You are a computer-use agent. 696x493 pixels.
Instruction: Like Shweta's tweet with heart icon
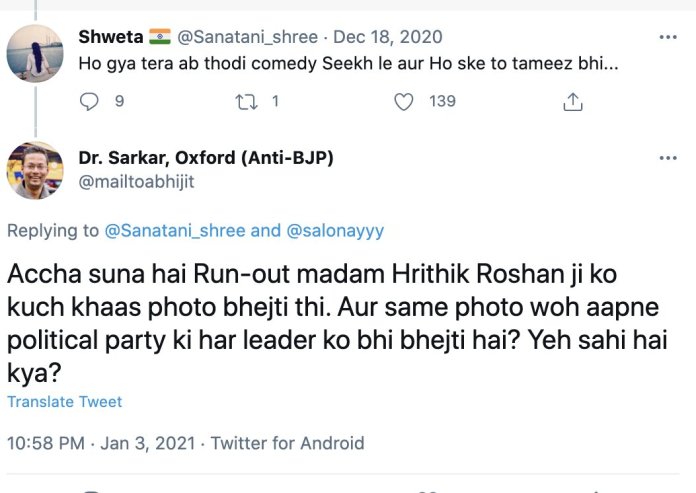(x=404, y=101)
